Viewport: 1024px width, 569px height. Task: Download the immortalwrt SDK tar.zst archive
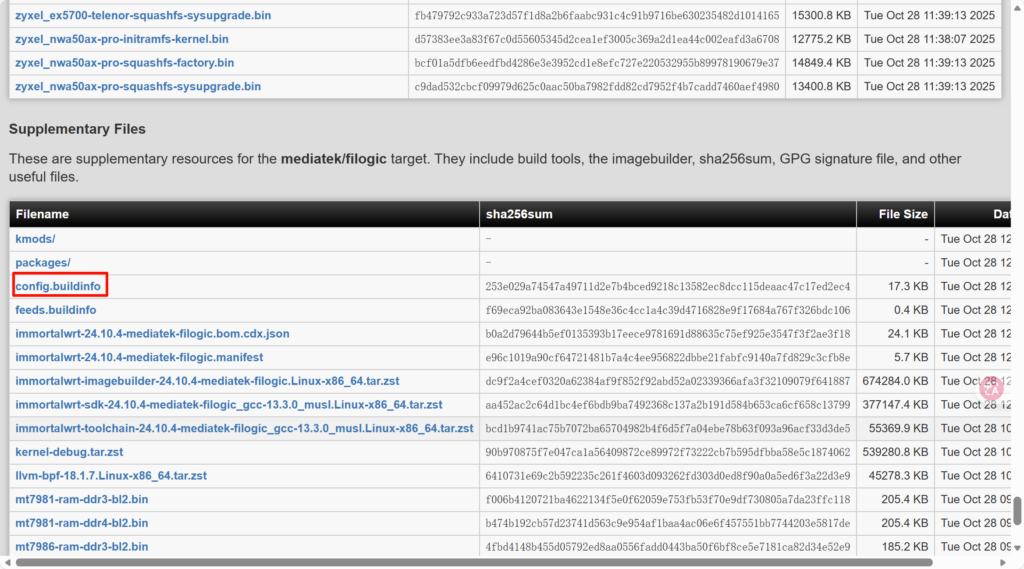[x=229, y=405]
